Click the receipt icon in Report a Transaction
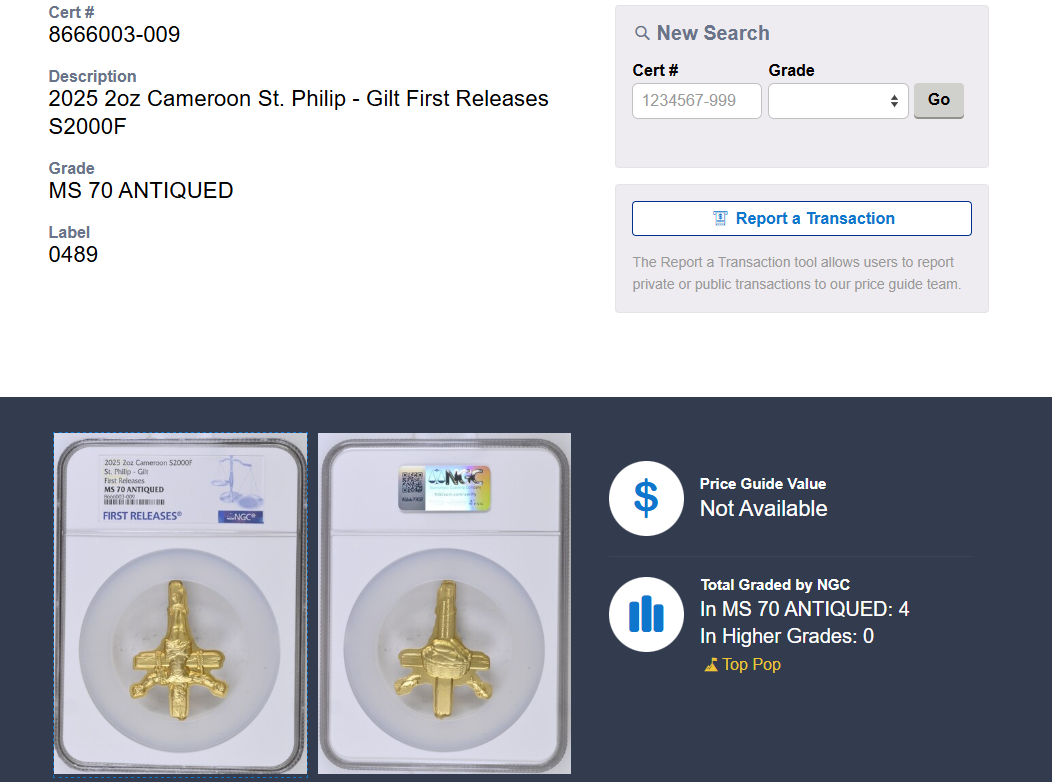 tap(720, 219)
